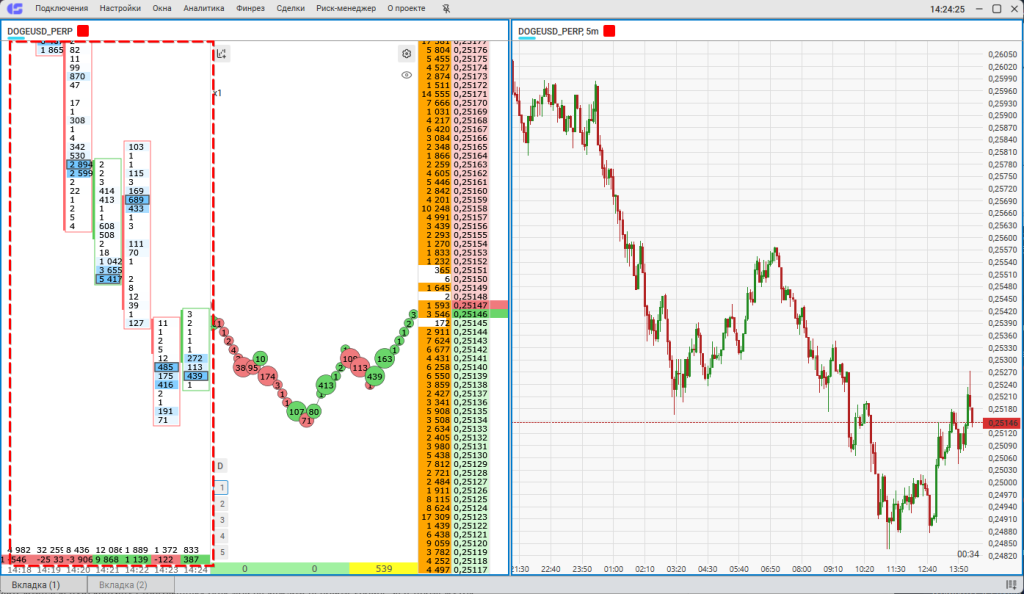This screenshot has height=594, width=1024.
Task: Open order book gear settings icon
Action: tap(406, 54)
